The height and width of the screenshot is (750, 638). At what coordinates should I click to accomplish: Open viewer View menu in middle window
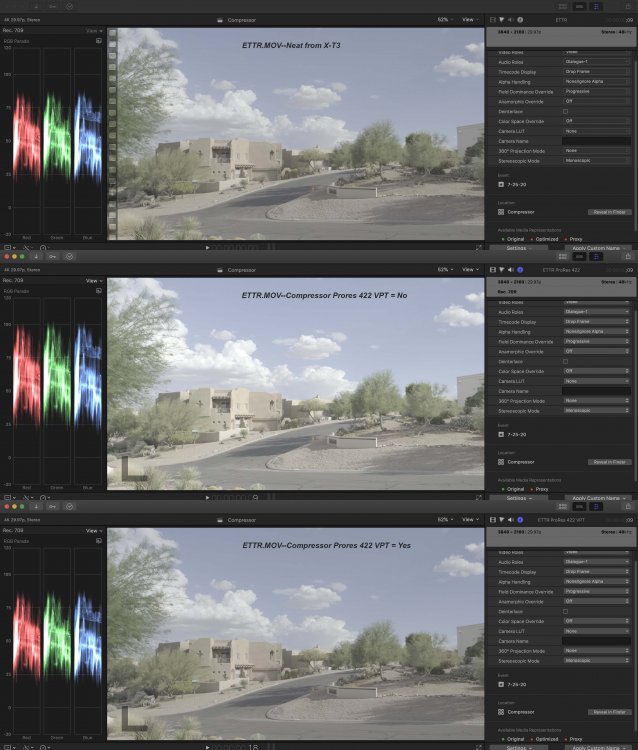point(470,269)
